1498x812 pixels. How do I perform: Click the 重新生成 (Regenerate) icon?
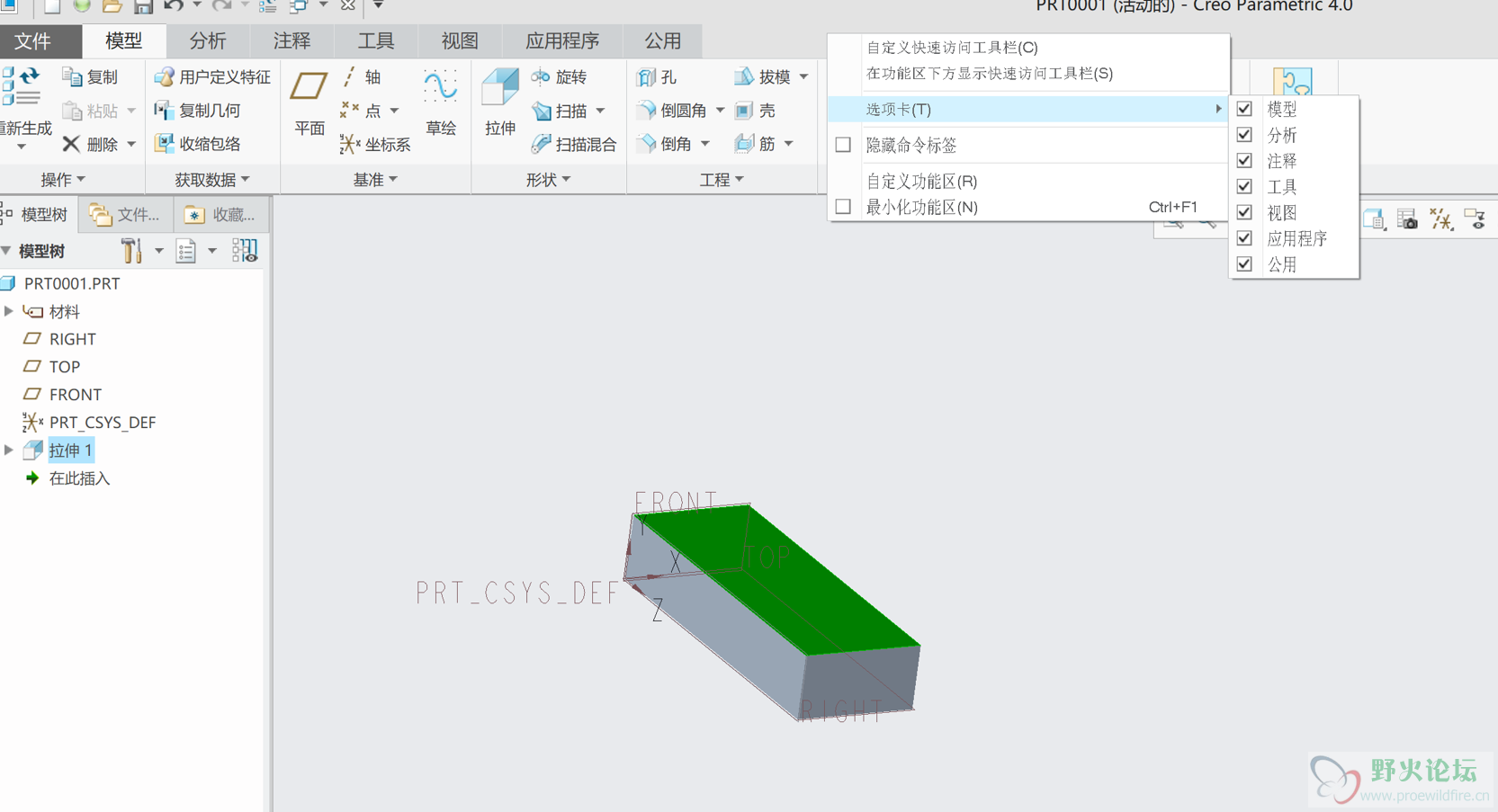(x=22, y=86)
